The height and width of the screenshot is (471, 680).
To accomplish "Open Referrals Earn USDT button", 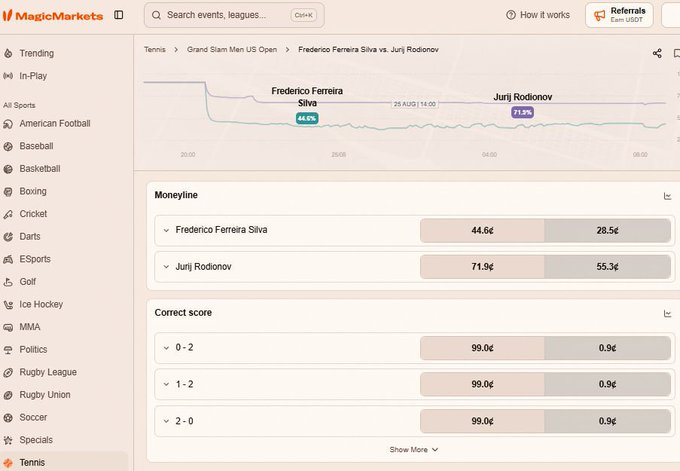I will pyautogui.click(x=619, y=15).
